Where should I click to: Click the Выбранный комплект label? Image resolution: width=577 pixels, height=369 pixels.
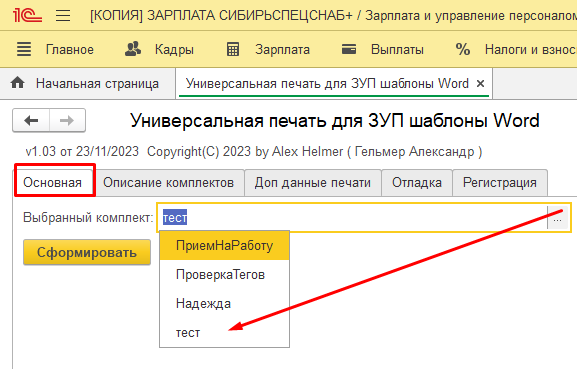point(88,218)
